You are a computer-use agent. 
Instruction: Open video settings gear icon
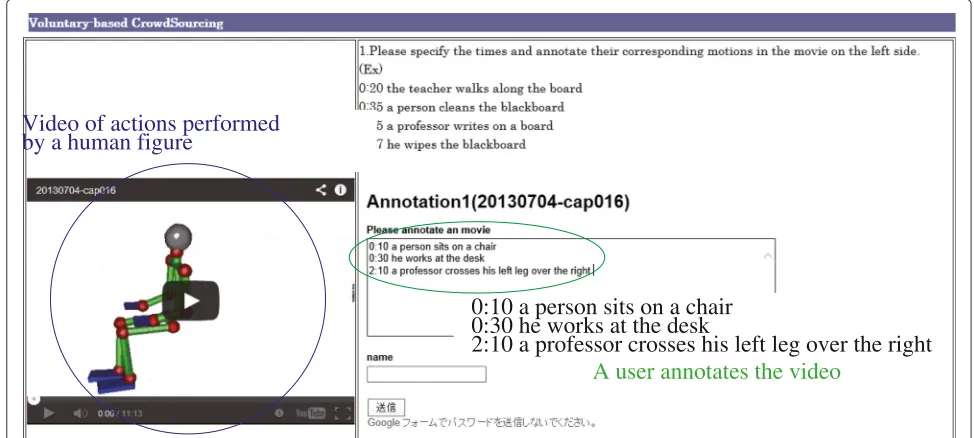point(280,413)
